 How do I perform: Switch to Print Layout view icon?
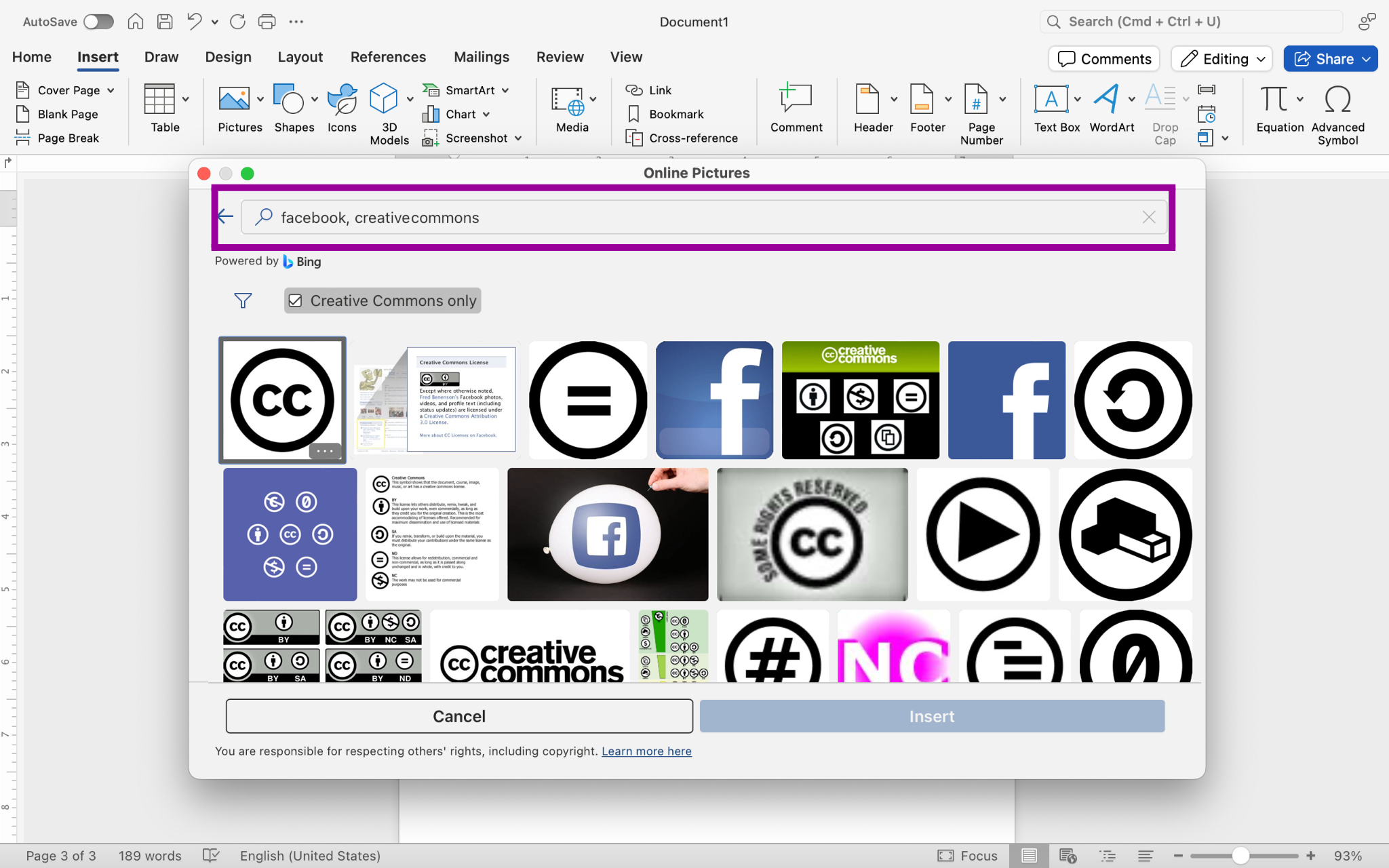[1029, 856]
